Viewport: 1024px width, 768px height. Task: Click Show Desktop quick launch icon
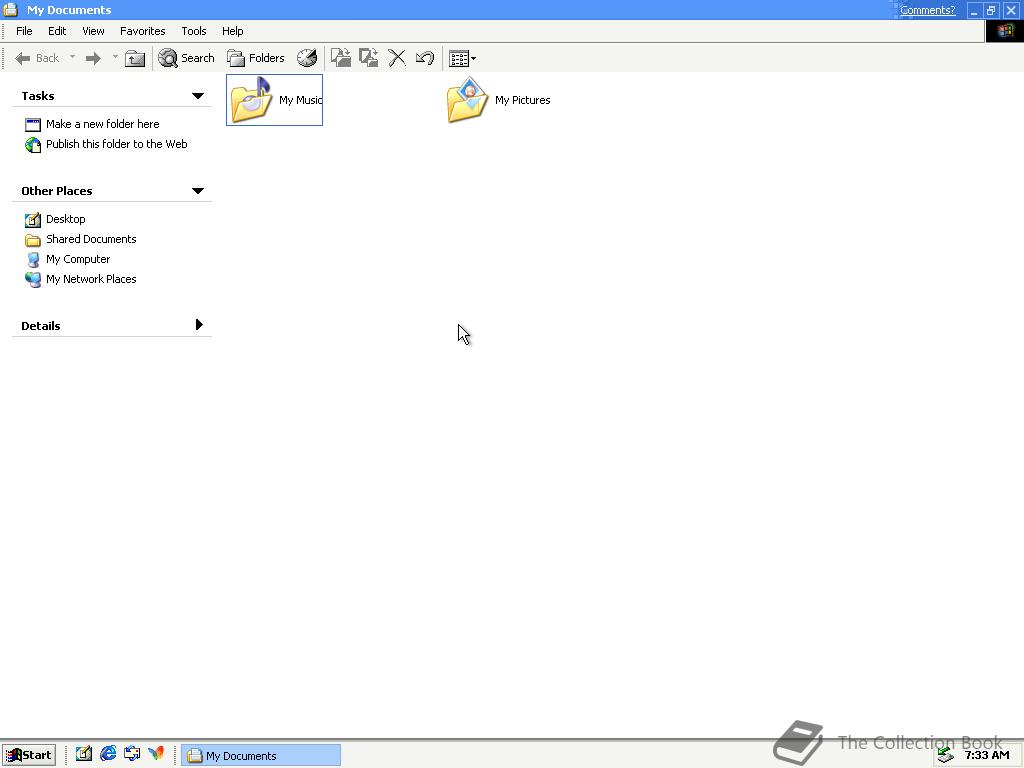tap(83, 754)
